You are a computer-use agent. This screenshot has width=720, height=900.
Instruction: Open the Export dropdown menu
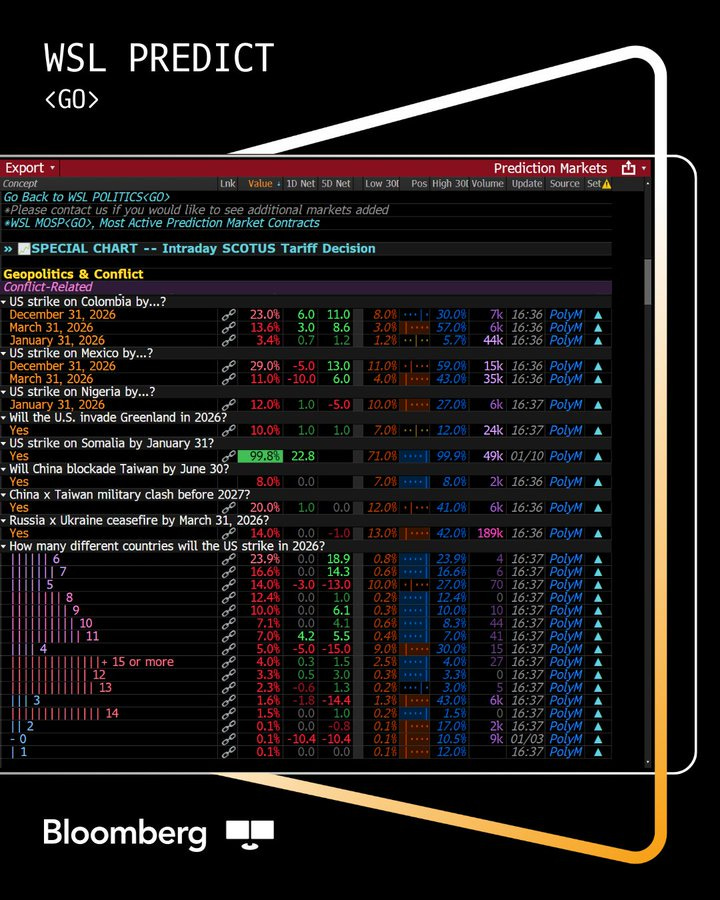(x=30, y=168)
